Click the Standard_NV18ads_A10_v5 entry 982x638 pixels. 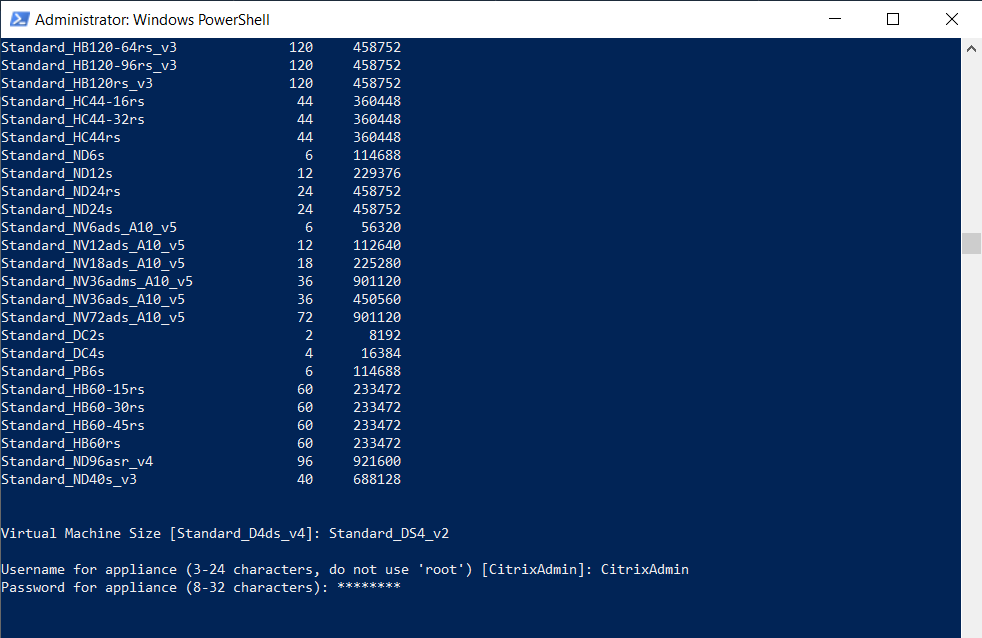coord(93,264)
